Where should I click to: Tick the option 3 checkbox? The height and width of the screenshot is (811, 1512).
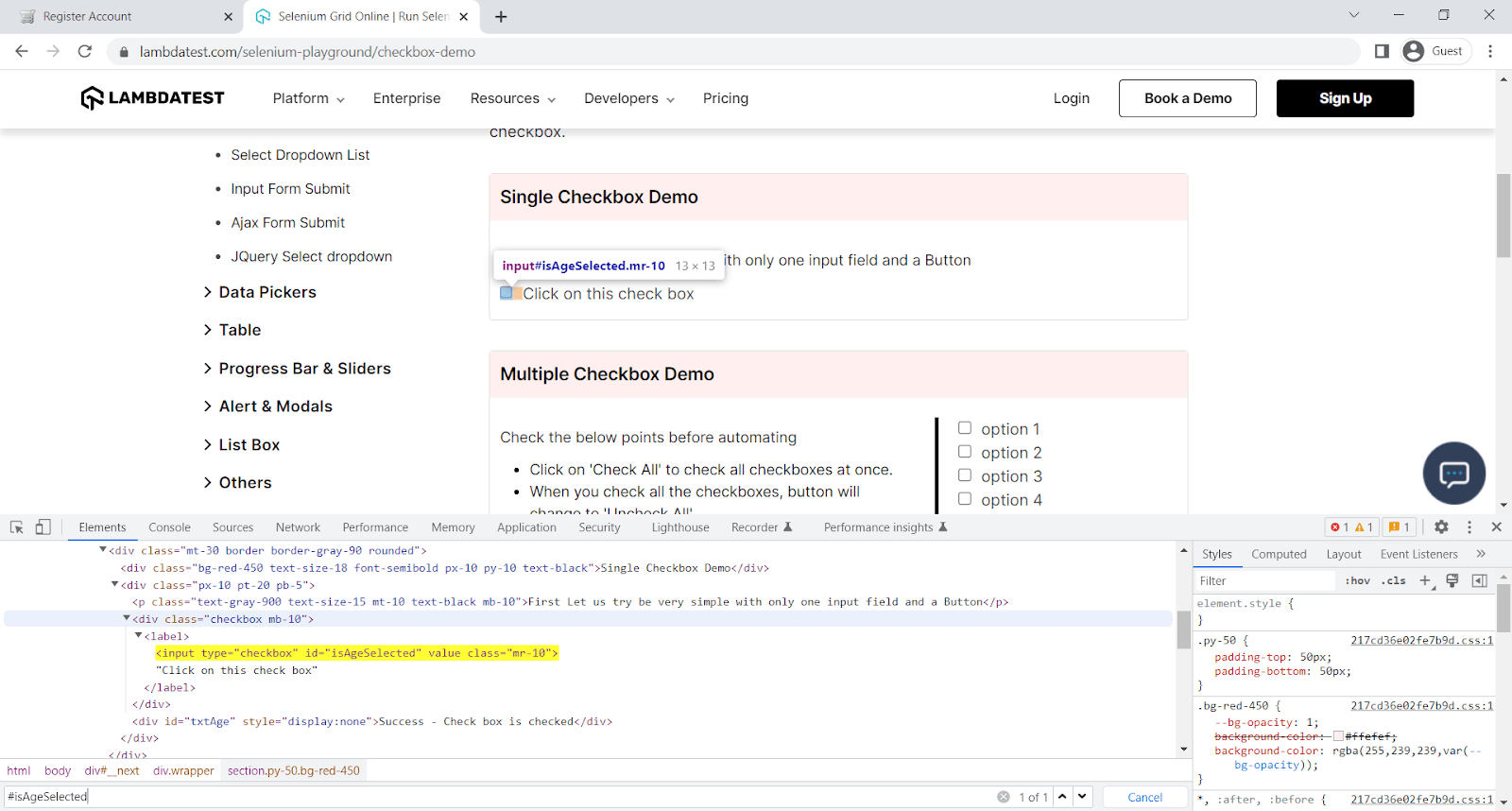click(965, 475)
